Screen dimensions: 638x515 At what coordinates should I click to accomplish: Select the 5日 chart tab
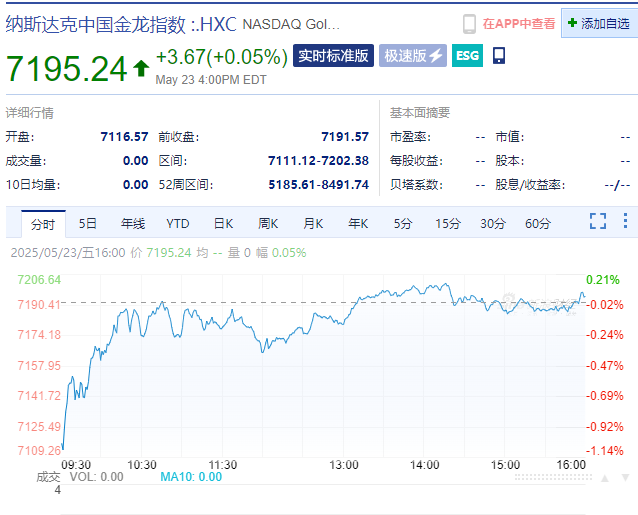click(x=87, y=223)
